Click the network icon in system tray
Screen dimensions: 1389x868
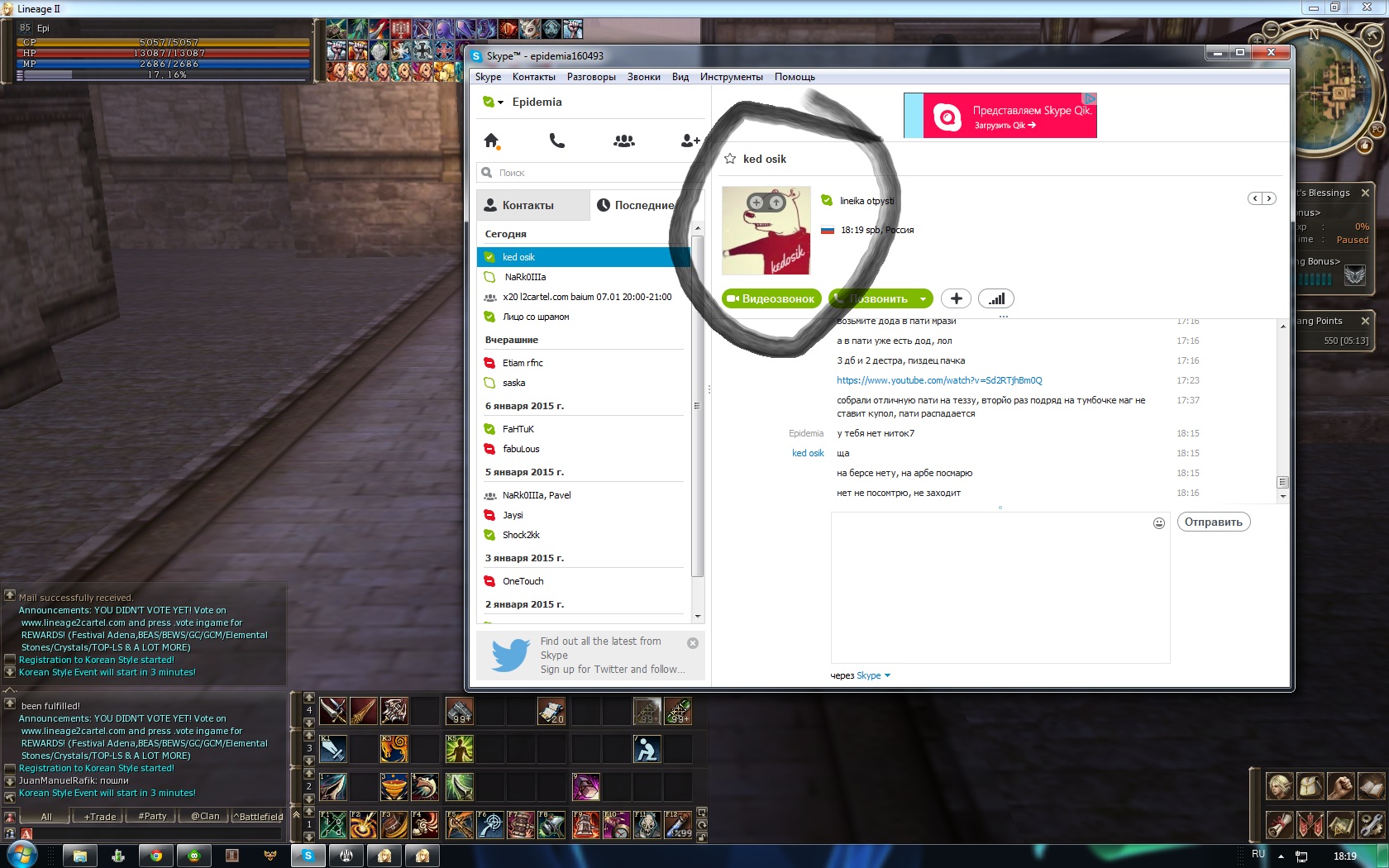coord(1301,856)
